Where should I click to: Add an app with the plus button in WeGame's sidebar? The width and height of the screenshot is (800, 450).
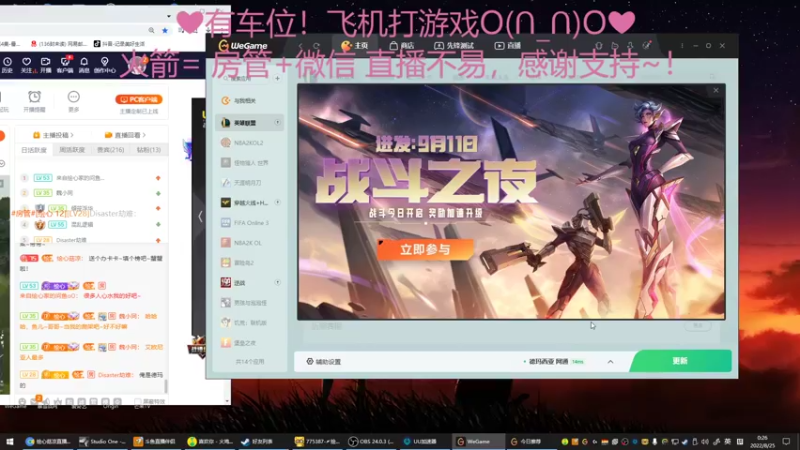[277, 79]
